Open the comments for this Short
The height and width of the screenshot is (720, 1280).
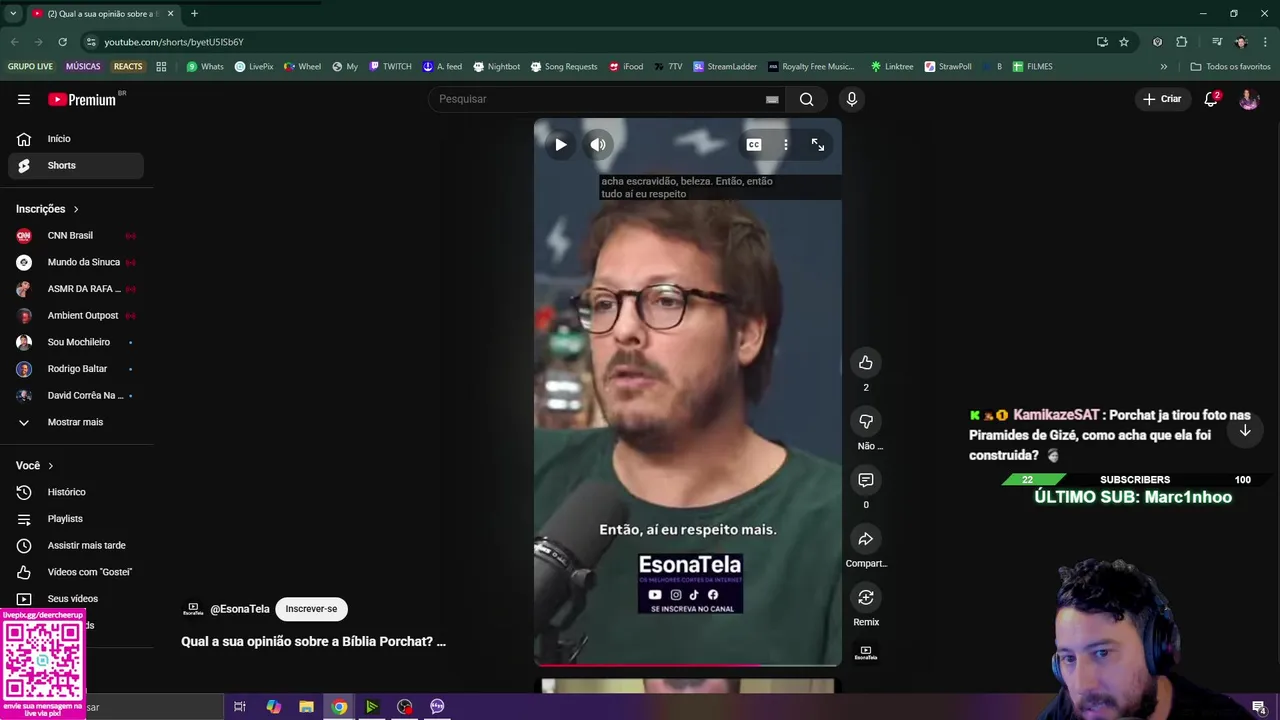click(866, 480)
